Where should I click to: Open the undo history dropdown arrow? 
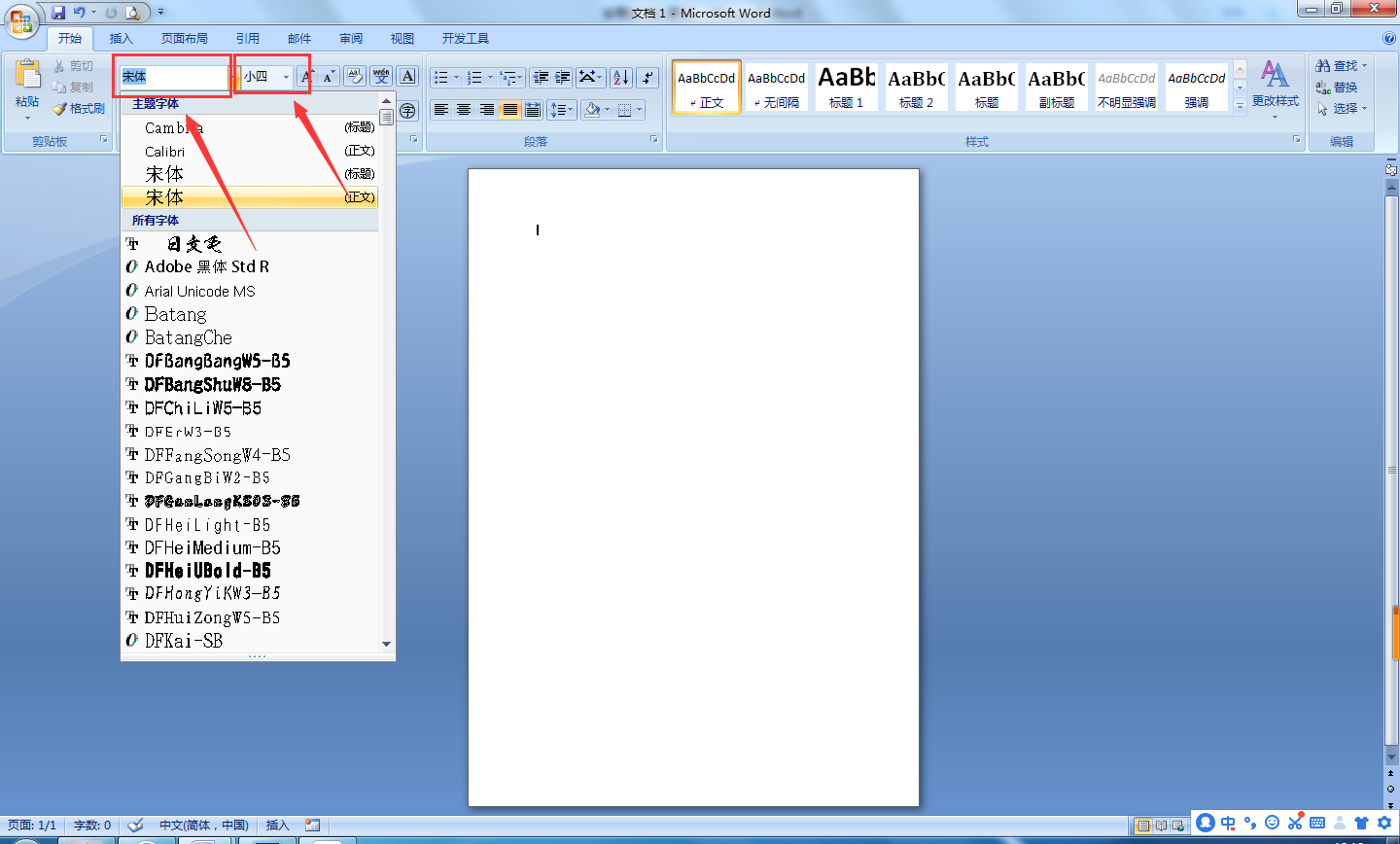[93, 13]
